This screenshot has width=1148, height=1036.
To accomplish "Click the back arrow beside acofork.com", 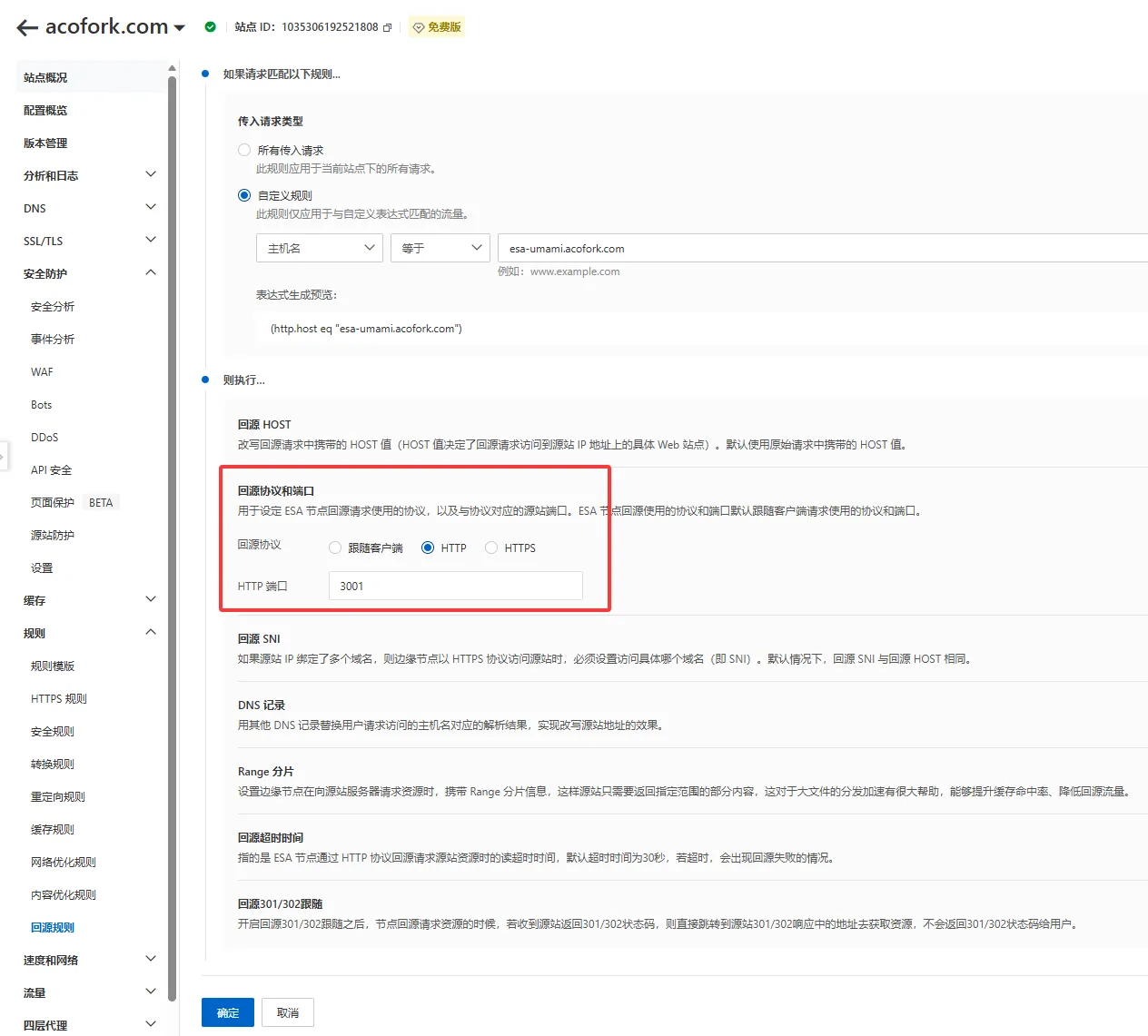I will 27,28.
